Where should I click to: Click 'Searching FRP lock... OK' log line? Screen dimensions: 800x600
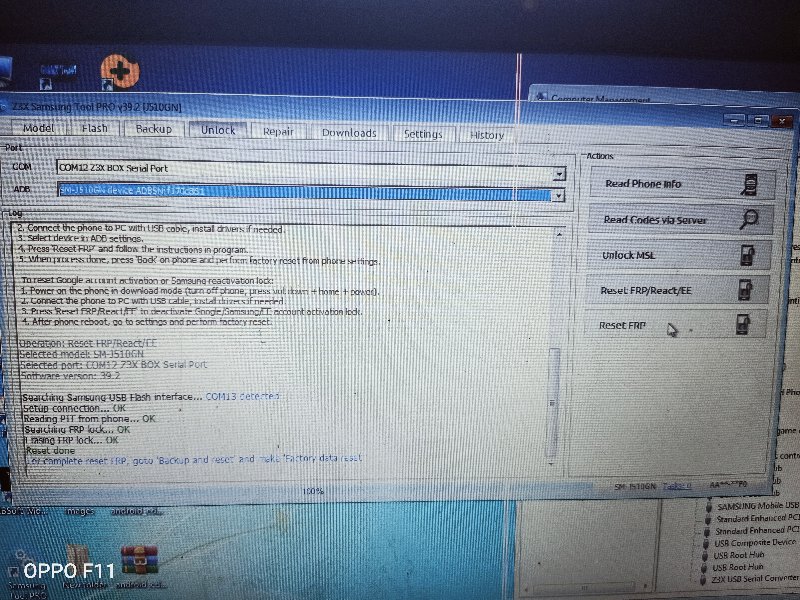point(77,429)
